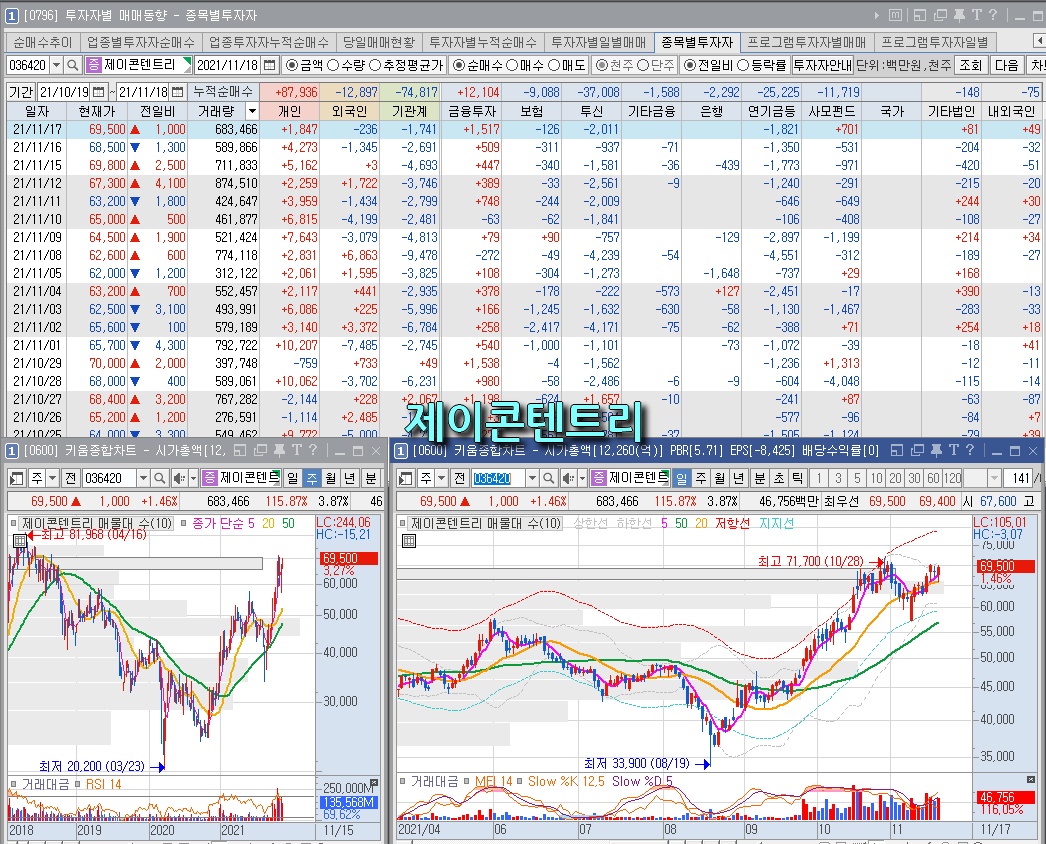Click the stock code field in right chart
Viewport: 1046px width, 844px height.
click(x=498, y=478)
